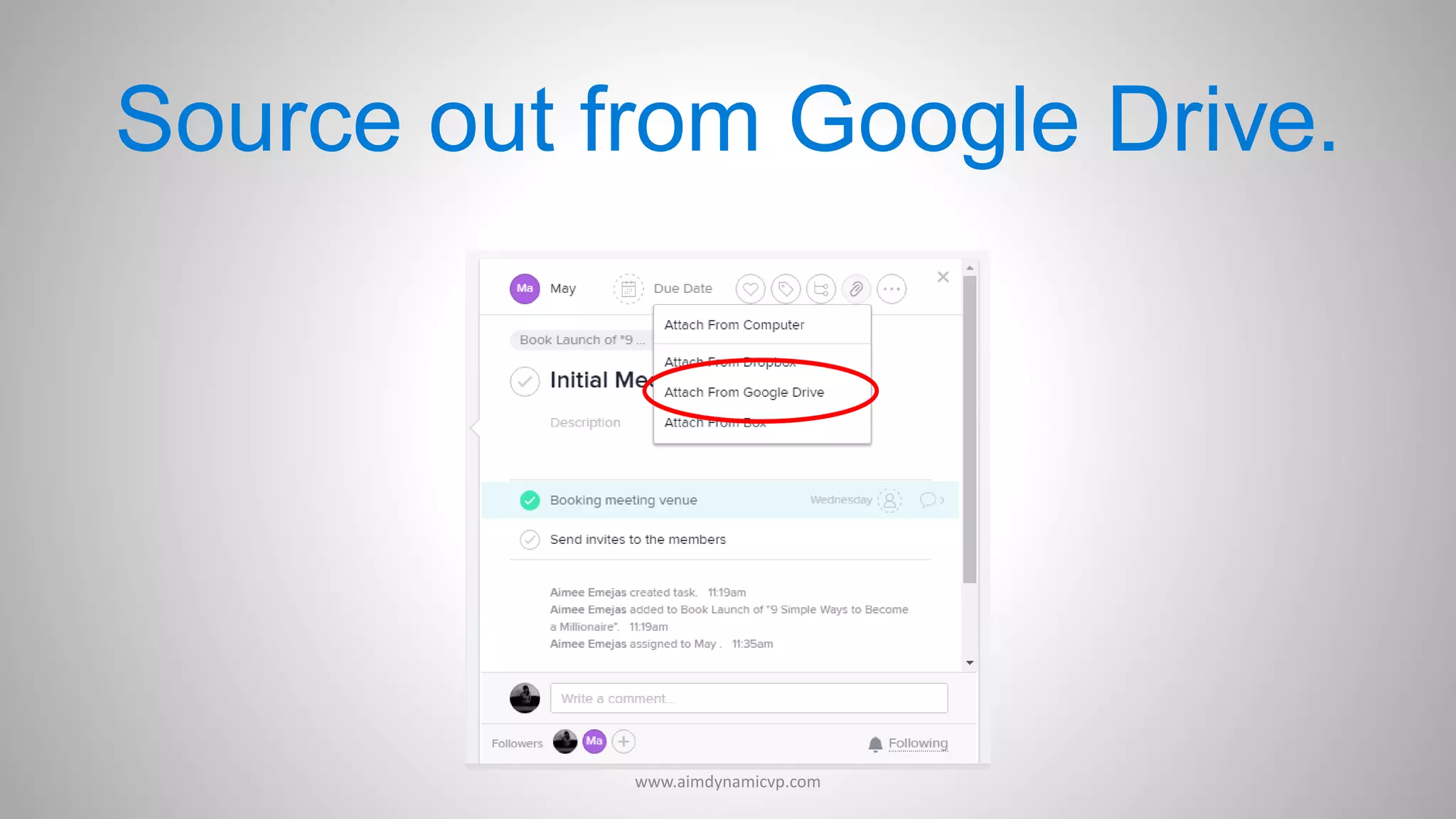Click the Ma follower avatar

click(594, 742)
